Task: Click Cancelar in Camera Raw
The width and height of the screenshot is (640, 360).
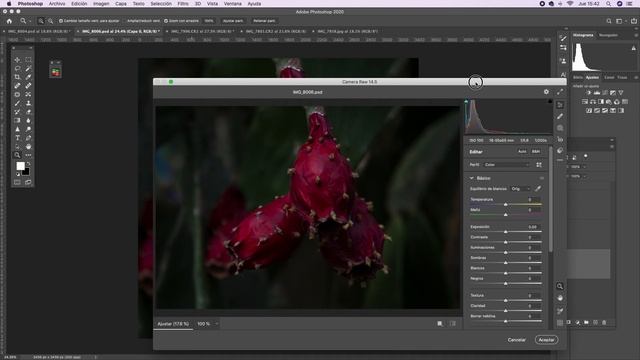Action: 516,340
